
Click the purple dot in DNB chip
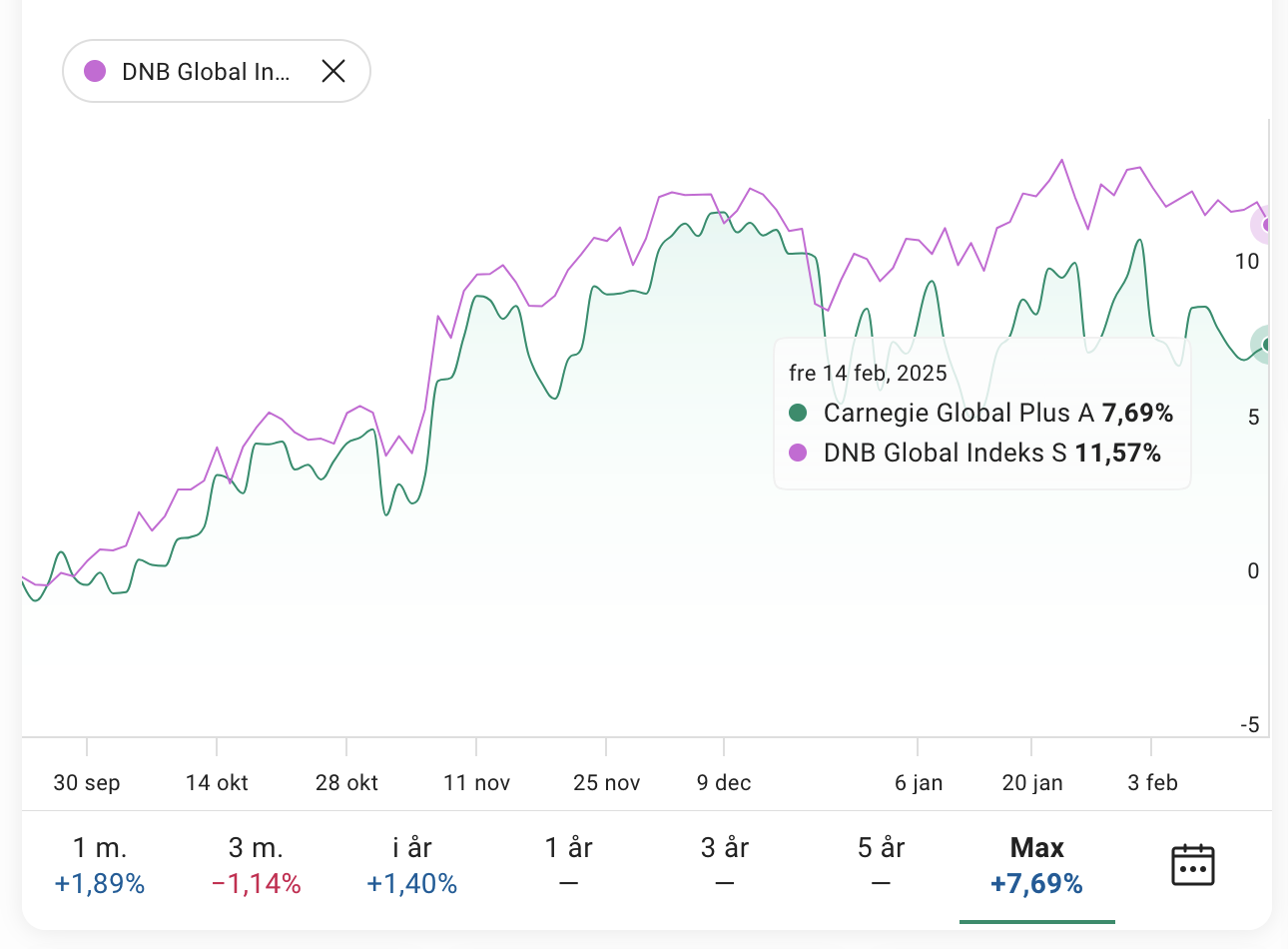95,71
